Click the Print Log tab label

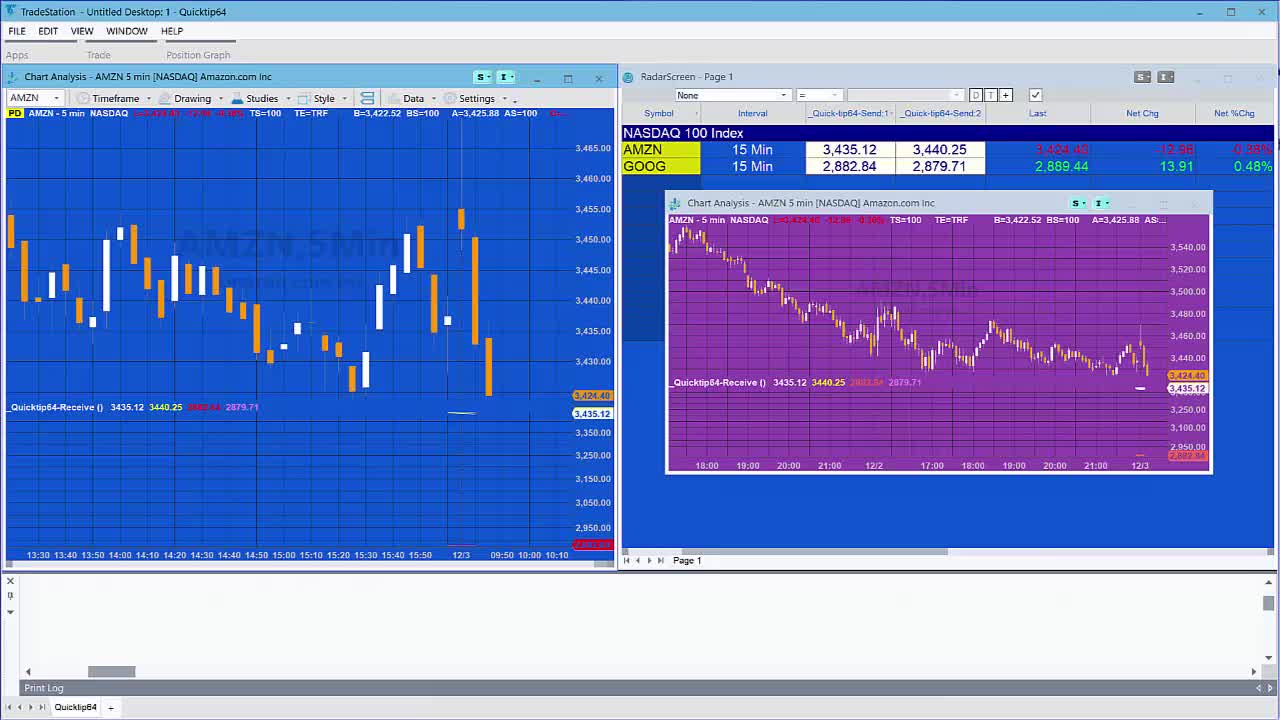point(43,688)
